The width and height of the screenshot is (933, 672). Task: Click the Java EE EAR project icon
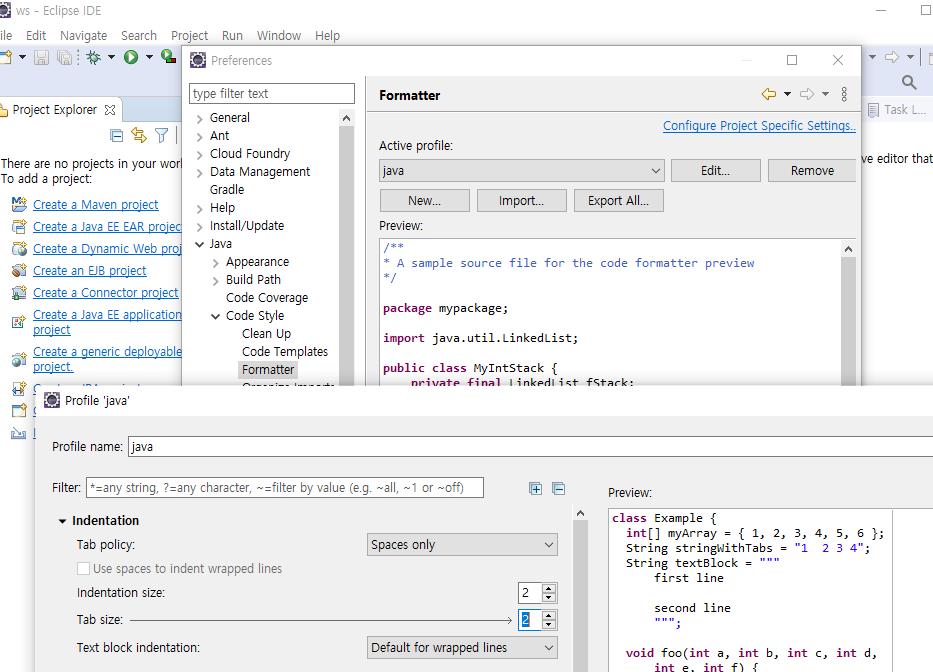19,227
